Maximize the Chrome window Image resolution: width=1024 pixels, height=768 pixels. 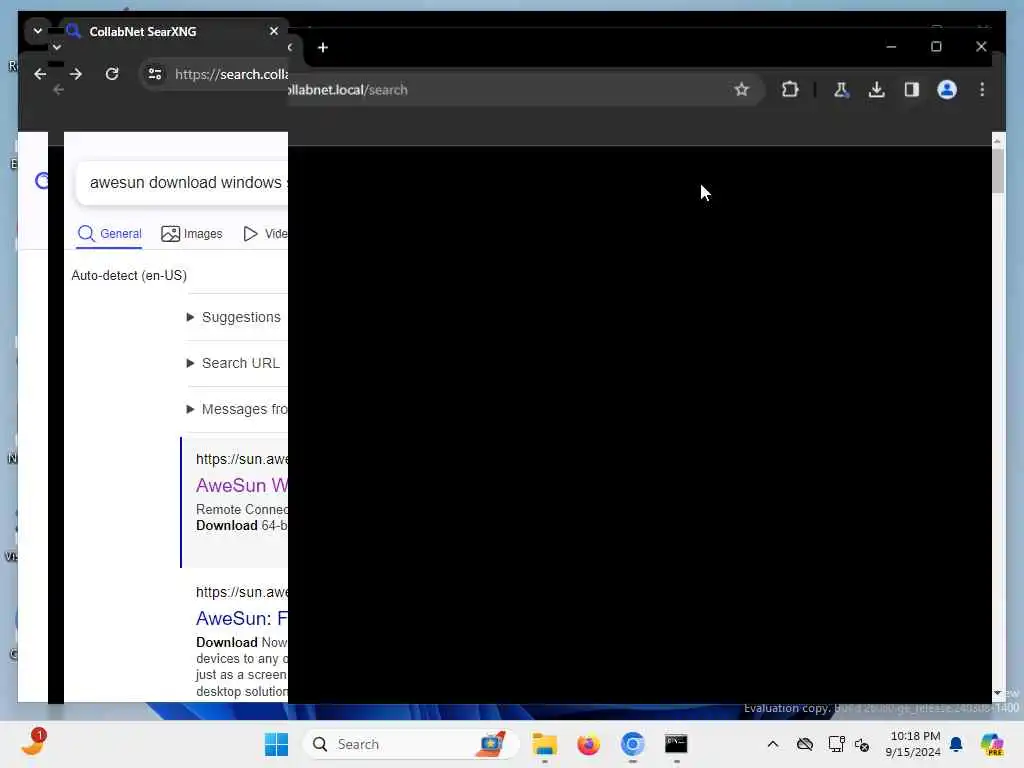point(936,47)
